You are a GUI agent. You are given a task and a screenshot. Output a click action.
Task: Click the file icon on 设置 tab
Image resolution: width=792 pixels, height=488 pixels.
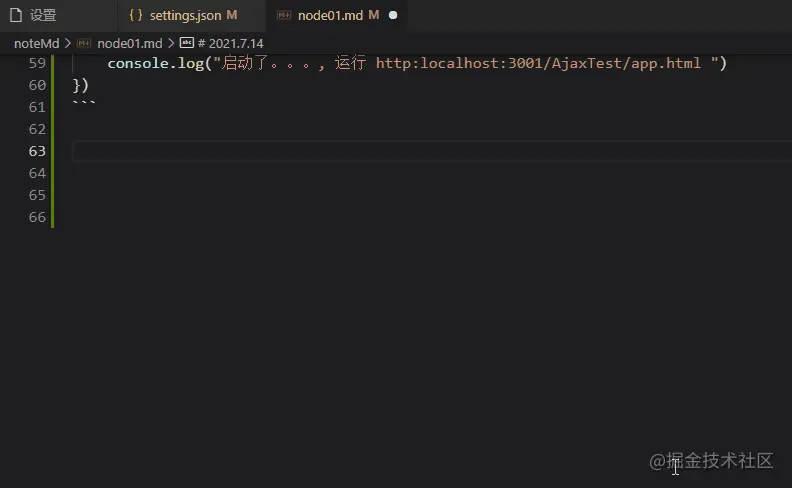pyautogui.click(x=16, y=15)
